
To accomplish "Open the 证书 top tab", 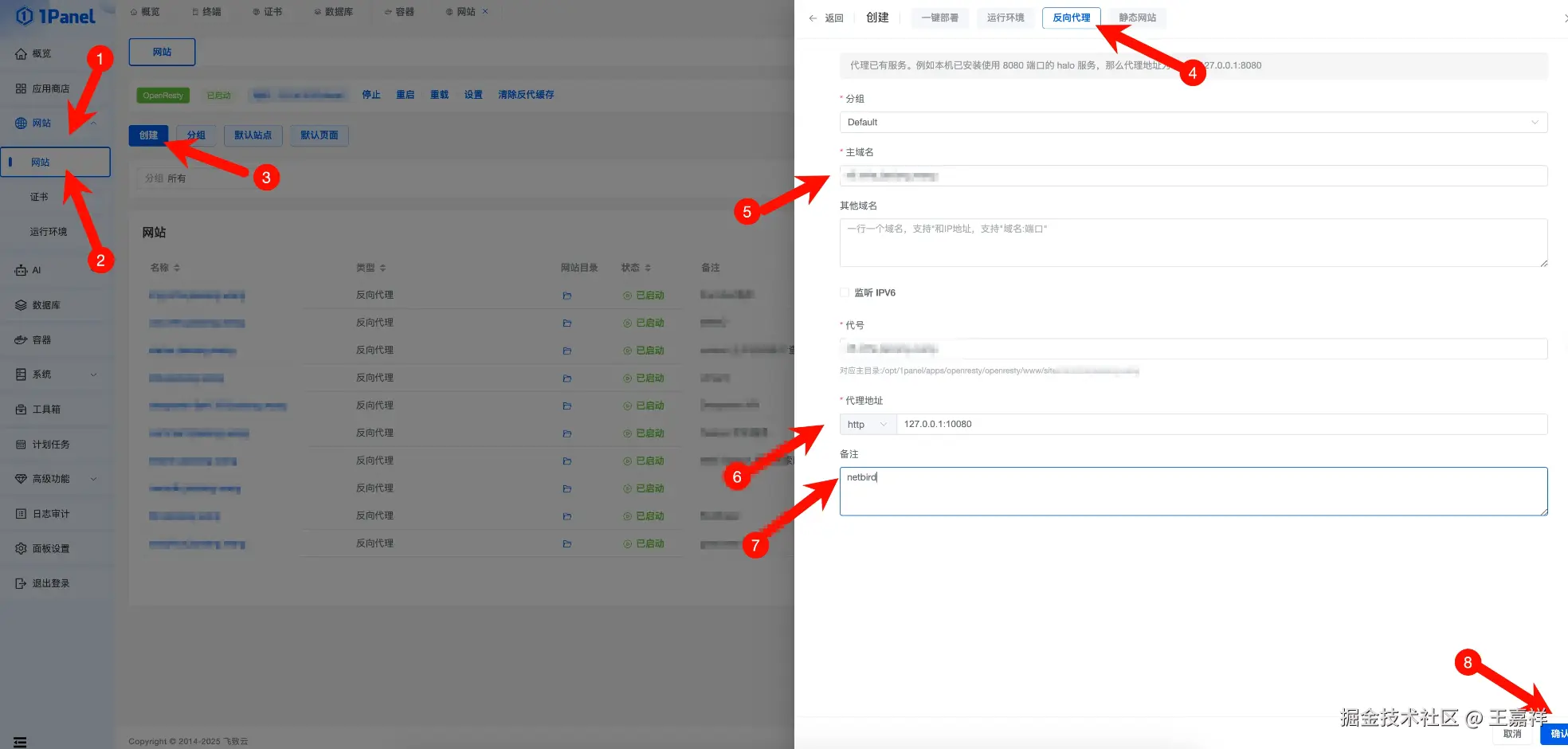I will [268, 11].
